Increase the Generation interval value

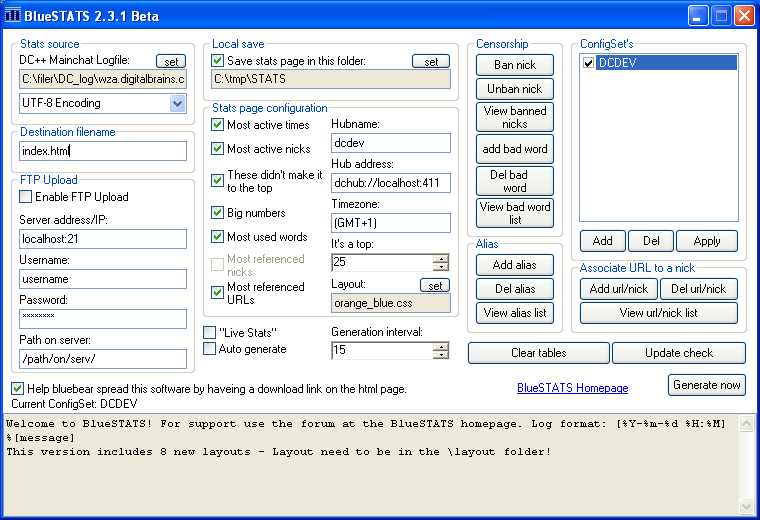(441, 346)
